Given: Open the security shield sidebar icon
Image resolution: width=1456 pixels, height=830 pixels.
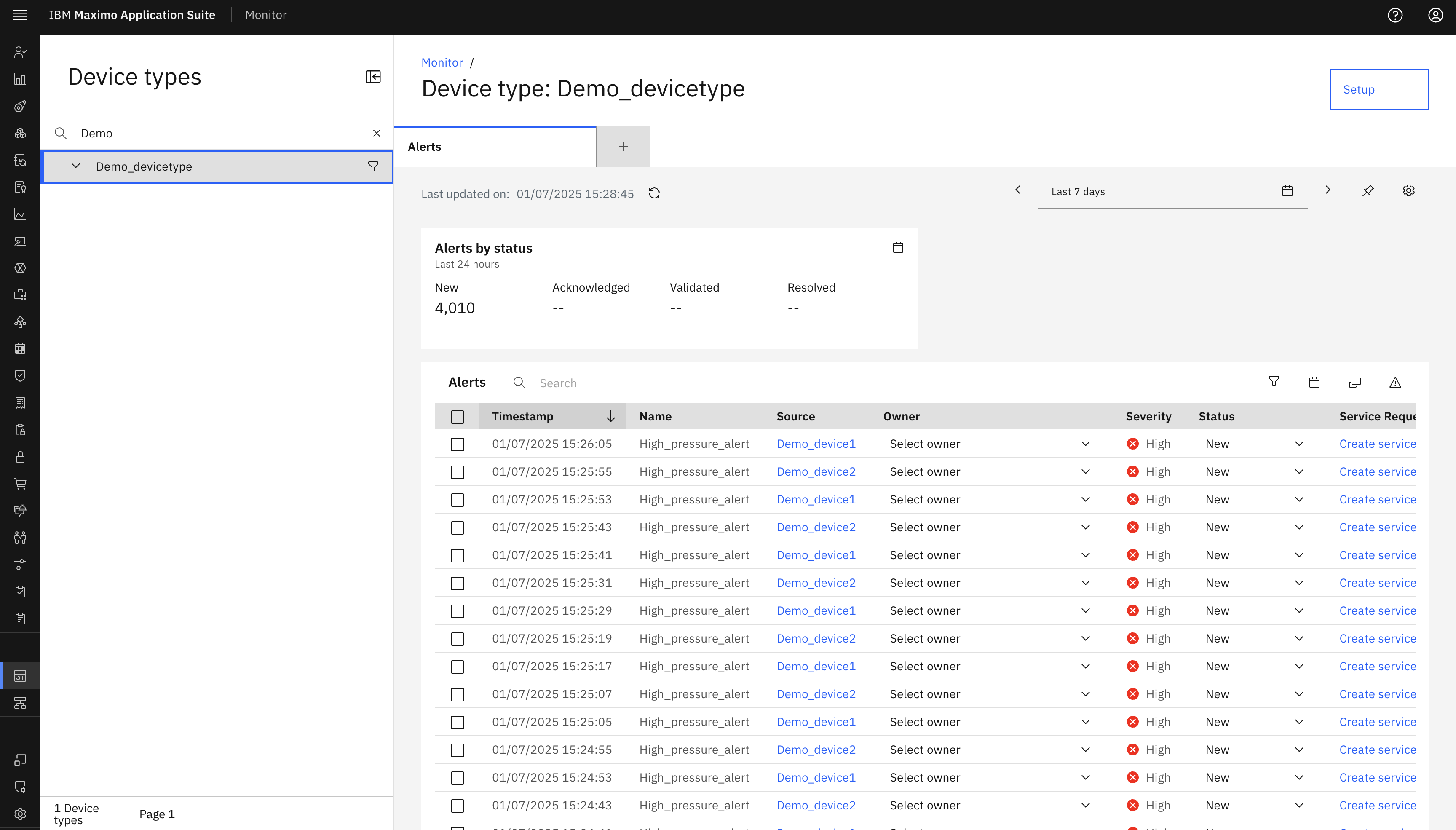Looking at the screenshot, I should pos(20,375).
